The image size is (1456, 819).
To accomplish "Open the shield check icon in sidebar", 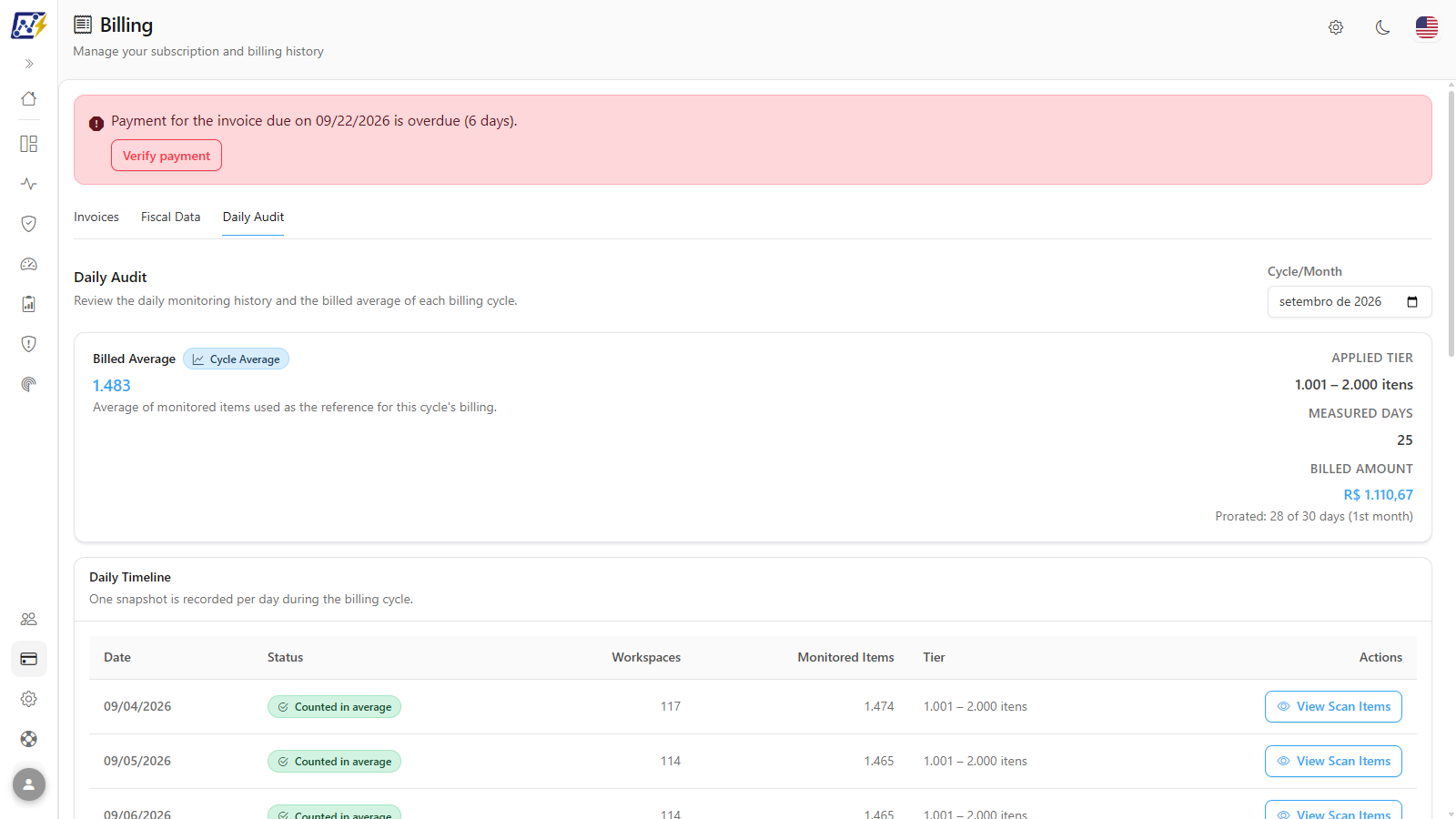I will (x=29, y=224).
